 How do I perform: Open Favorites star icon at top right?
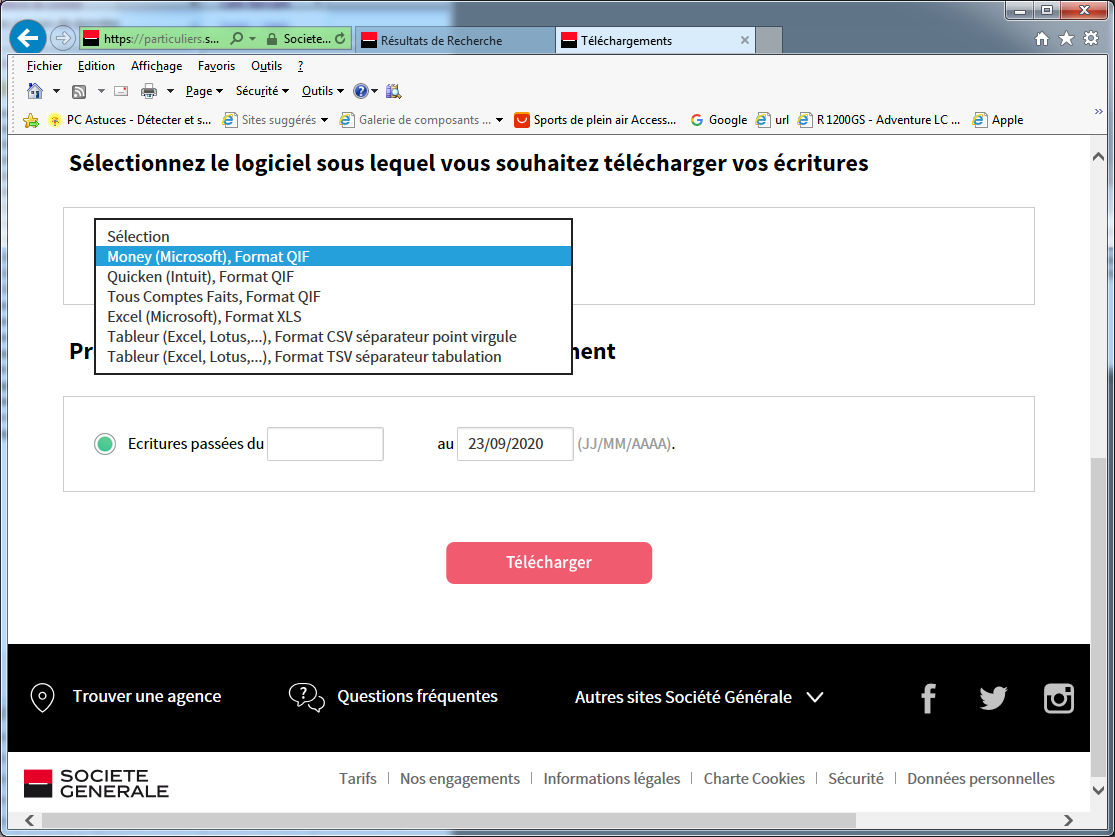click(1067, 39)
